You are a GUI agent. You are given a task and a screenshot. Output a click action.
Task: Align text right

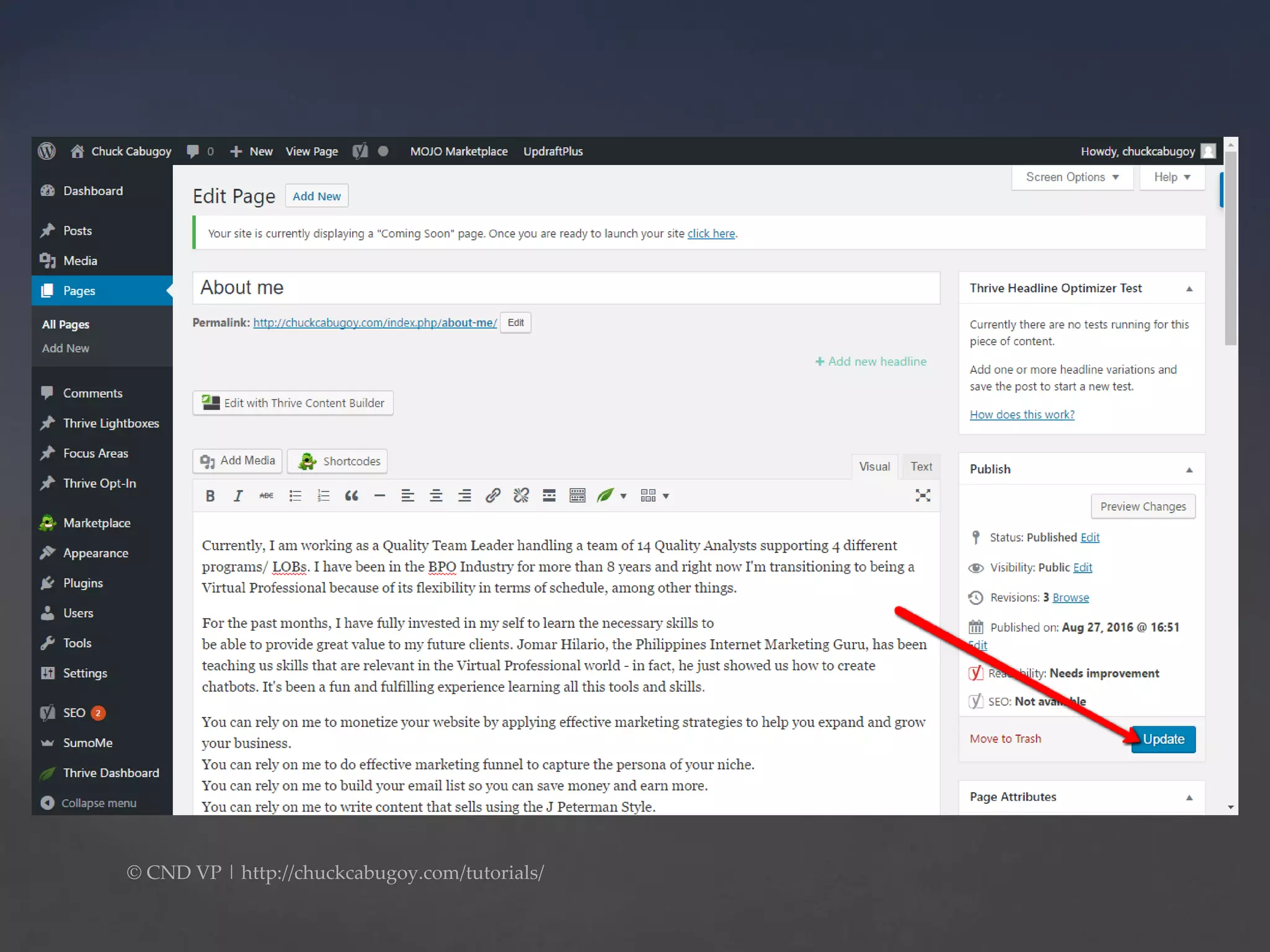pyautogui.click(x=464, y=496)
